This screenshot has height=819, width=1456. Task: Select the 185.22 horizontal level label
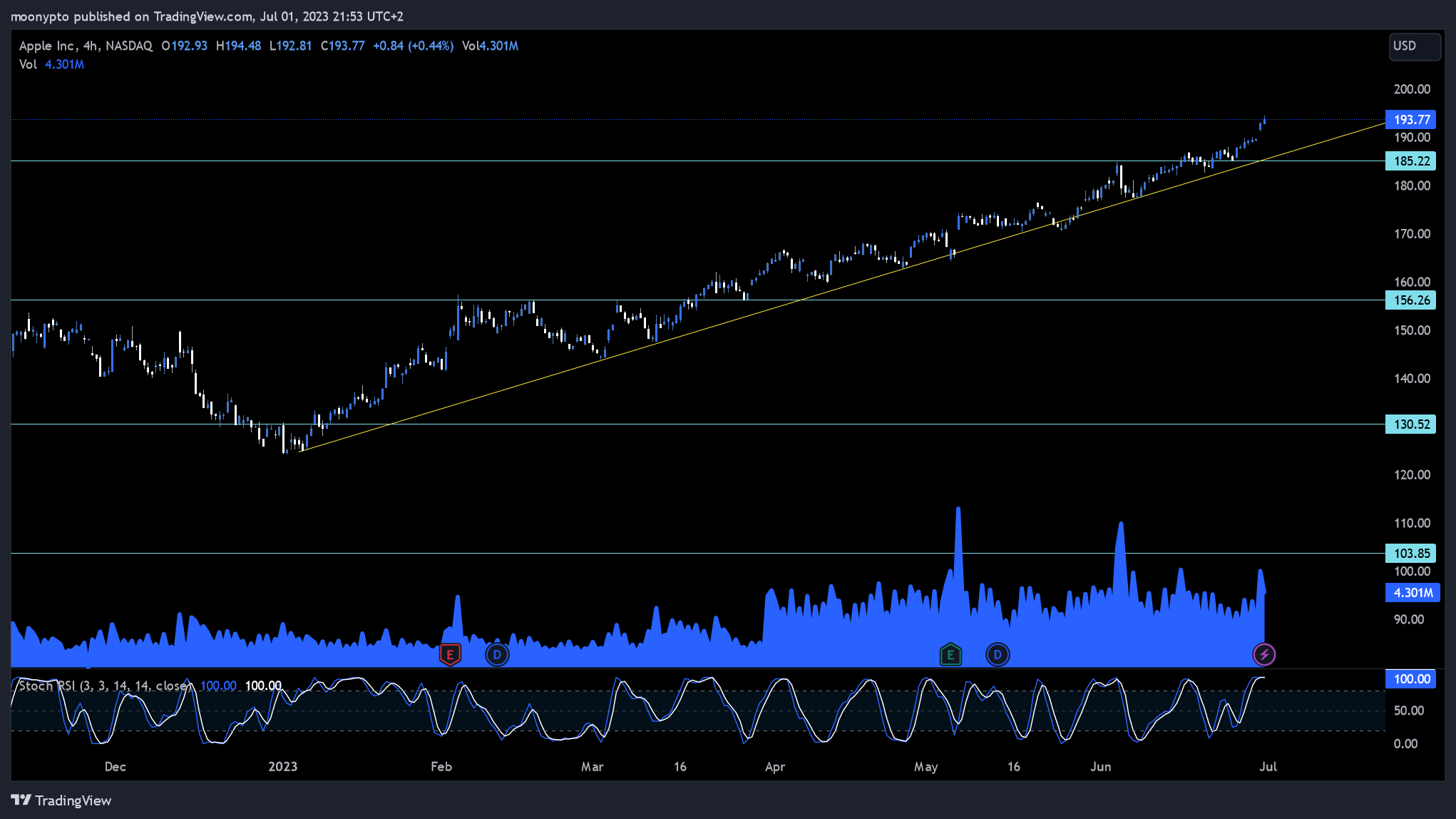(1411, 161)
